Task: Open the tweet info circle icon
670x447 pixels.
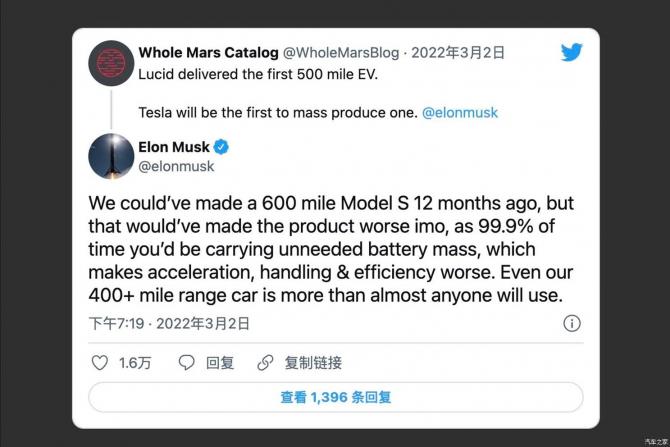Action: [571, 323]
